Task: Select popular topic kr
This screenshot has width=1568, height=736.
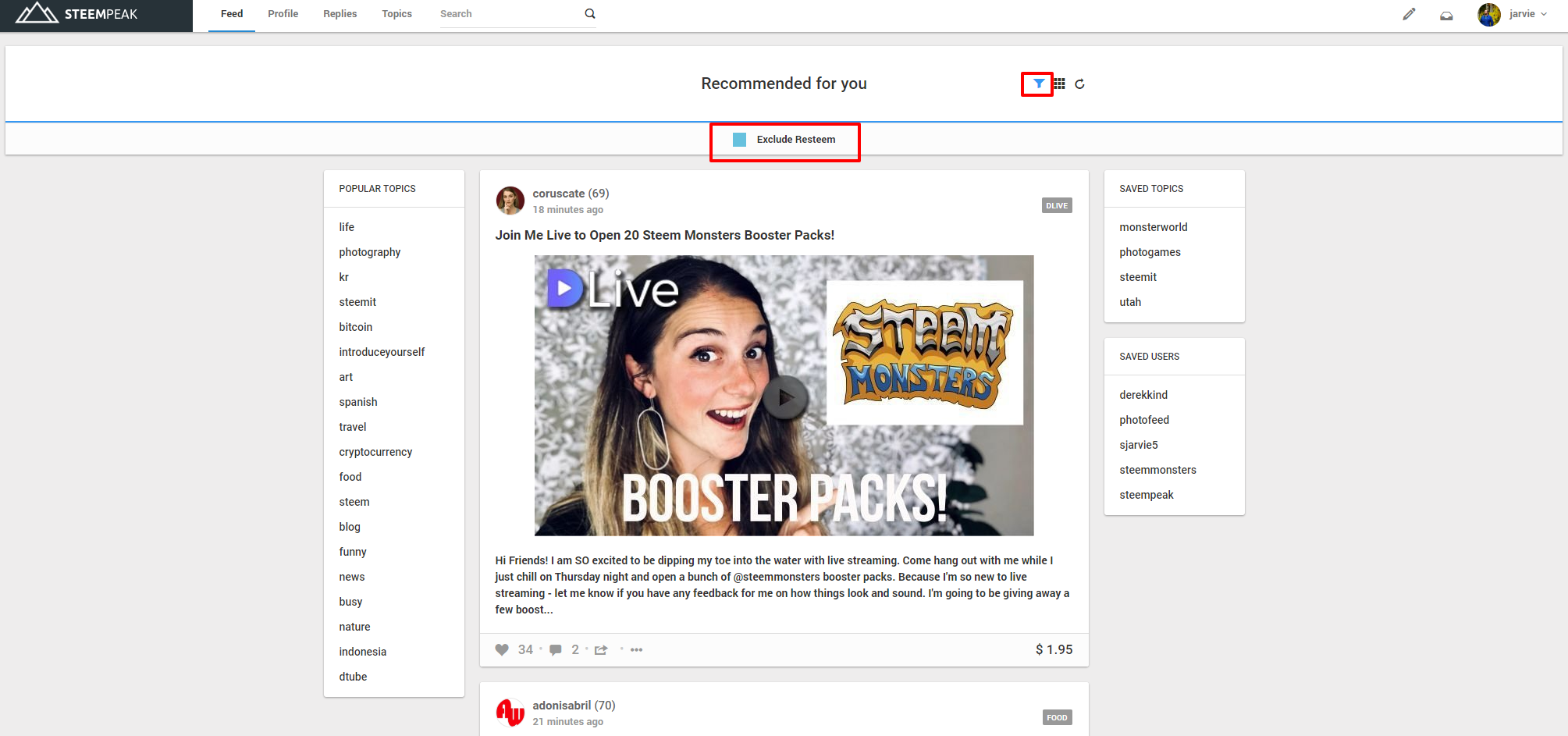Action: 343,277
